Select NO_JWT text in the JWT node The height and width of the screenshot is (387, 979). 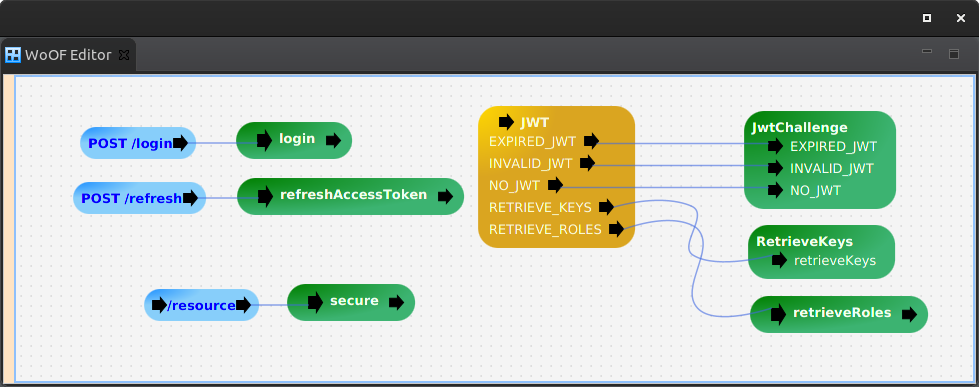(514, 185)
